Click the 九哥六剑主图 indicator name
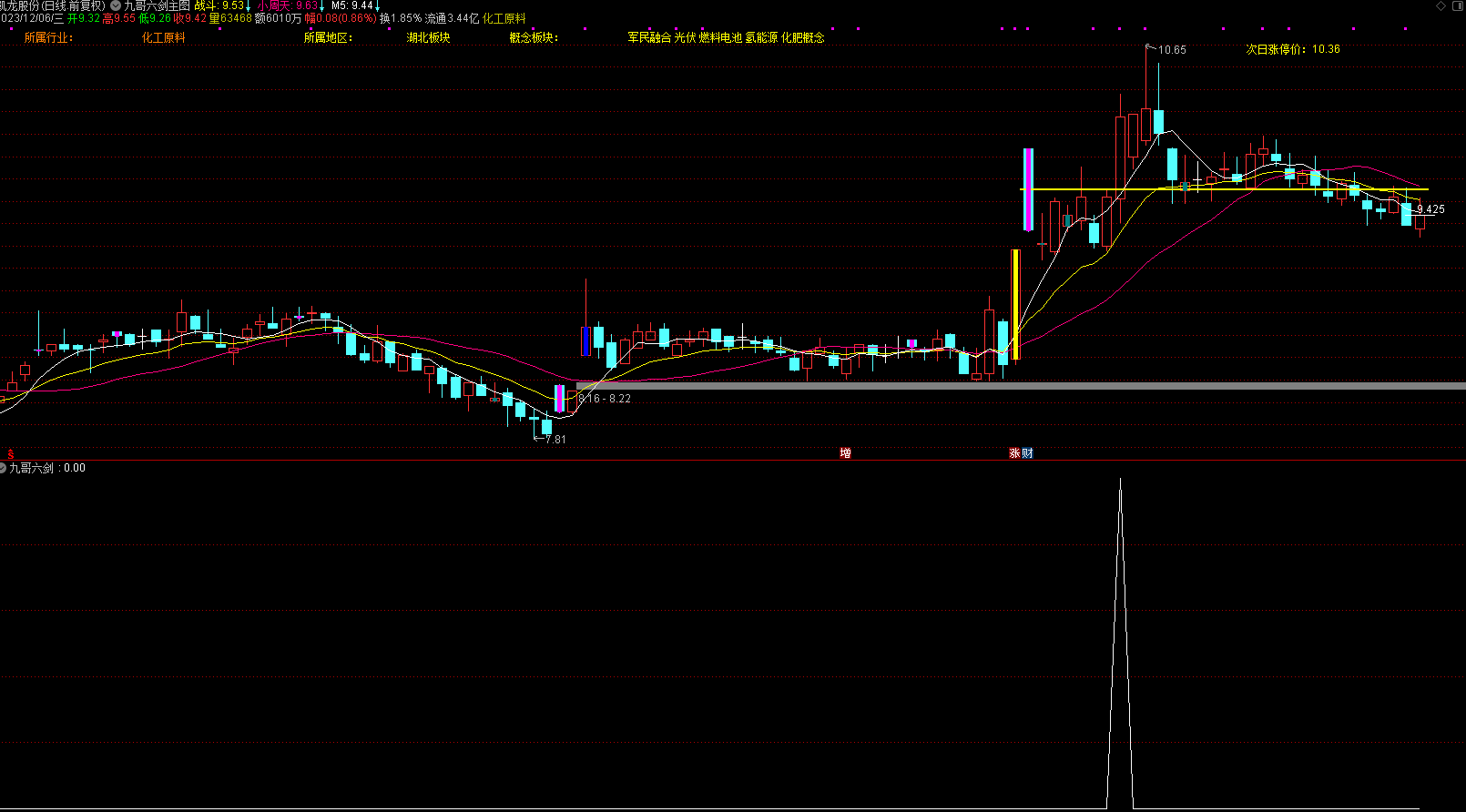The height and width of the screenshot is (812, 1466). 158,5
